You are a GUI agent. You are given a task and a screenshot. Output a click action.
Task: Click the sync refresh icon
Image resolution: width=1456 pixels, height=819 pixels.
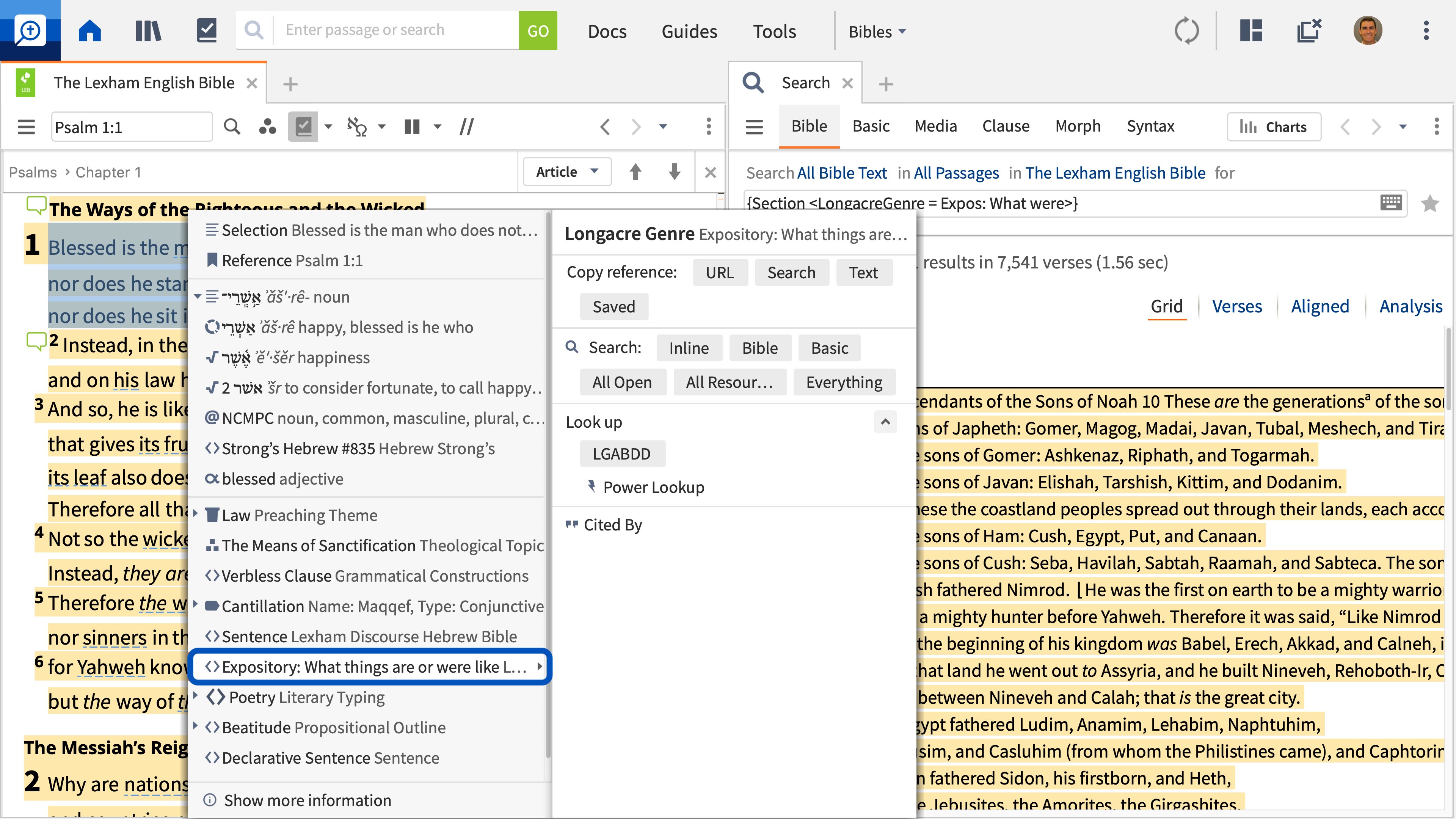[x=1186, y=30]
